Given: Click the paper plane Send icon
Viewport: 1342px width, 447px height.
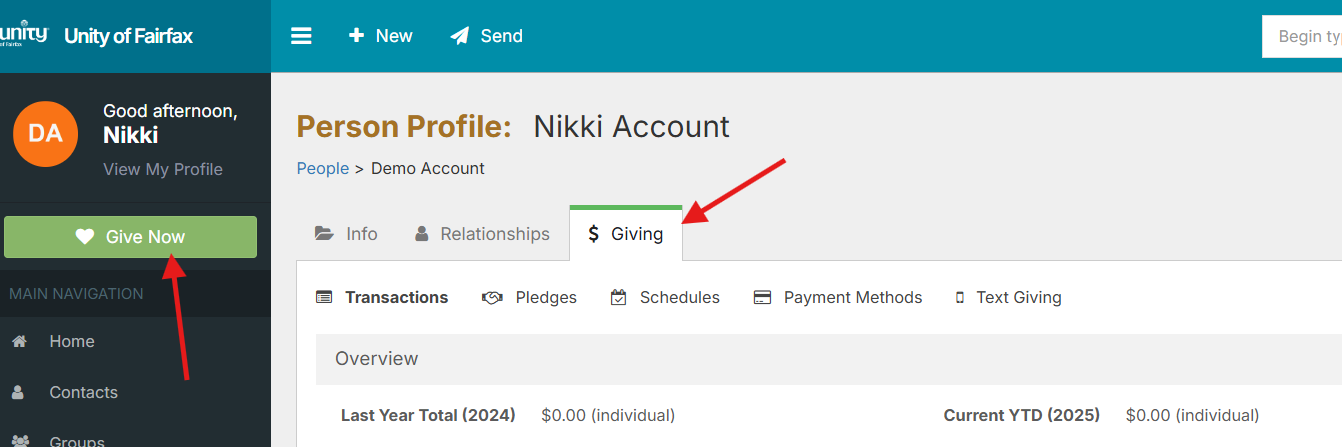Looking at the screenshot, I should [x=460, y=36].
